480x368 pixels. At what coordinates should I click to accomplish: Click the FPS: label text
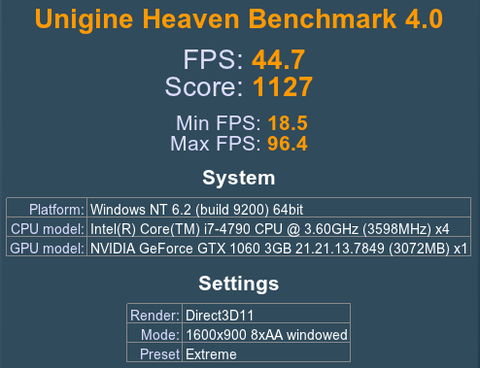[x=213, y=59]
